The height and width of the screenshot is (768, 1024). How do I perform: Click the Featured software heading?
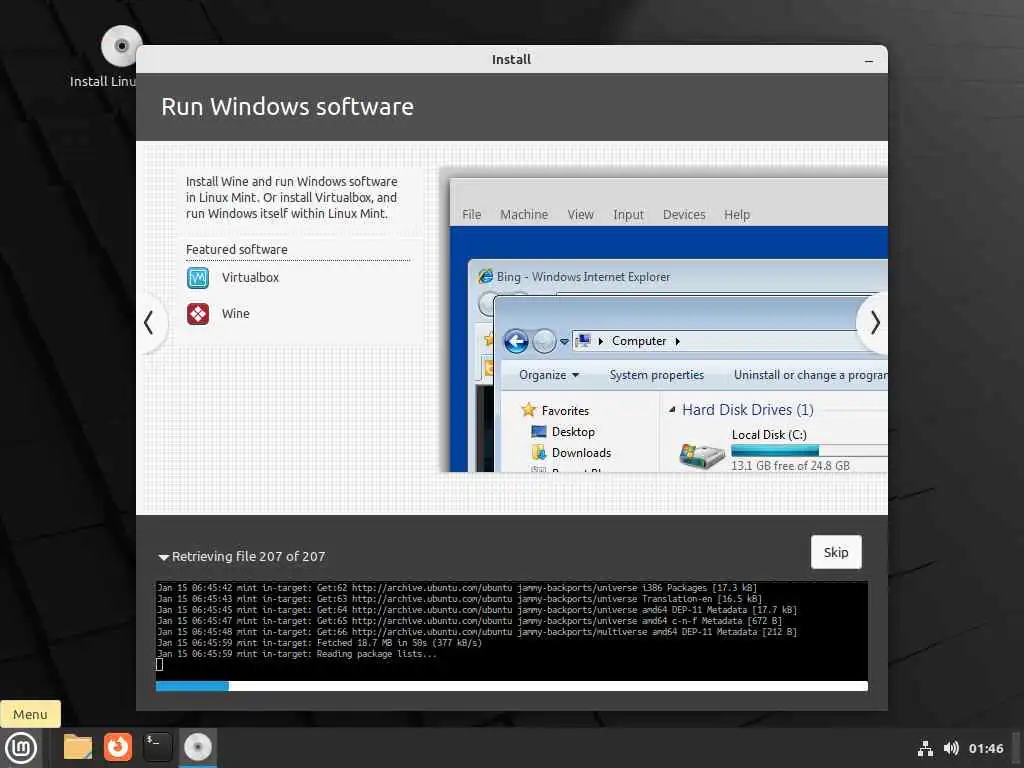click(236, 249)
